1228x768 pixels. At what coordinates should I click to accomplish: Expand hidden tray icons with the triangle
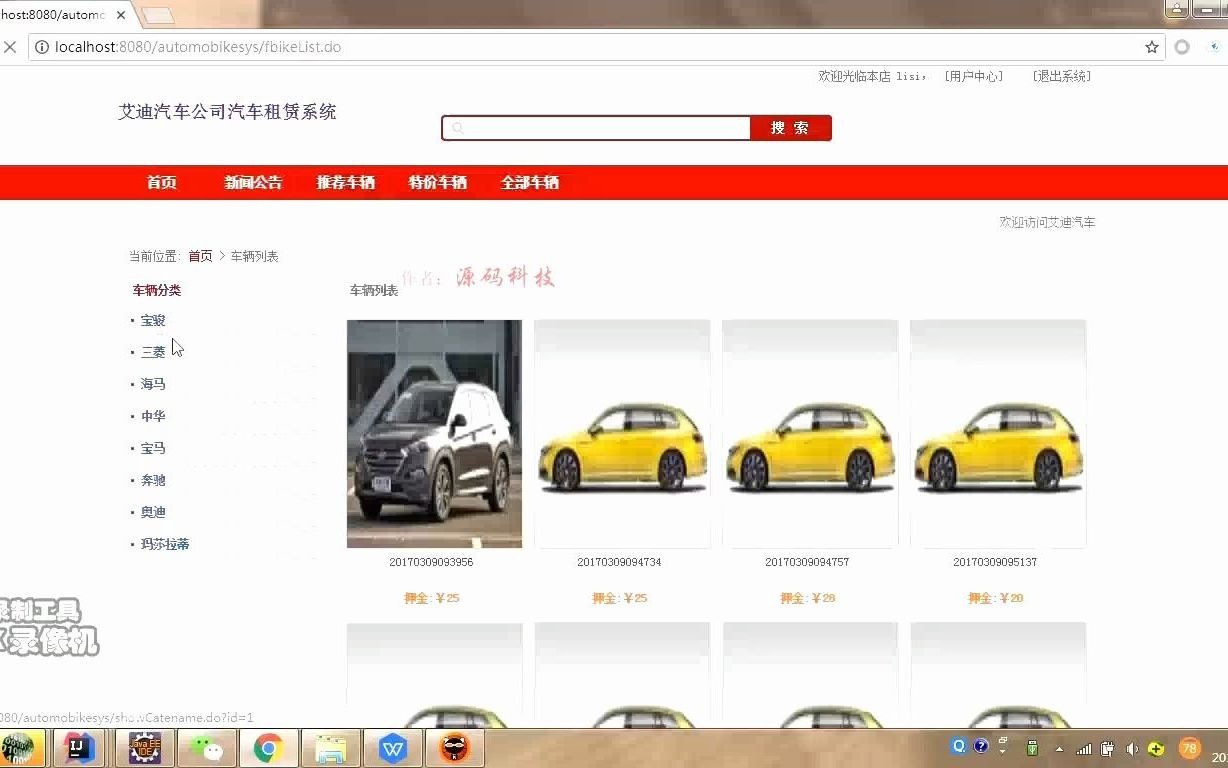[x=1059, y=749]
